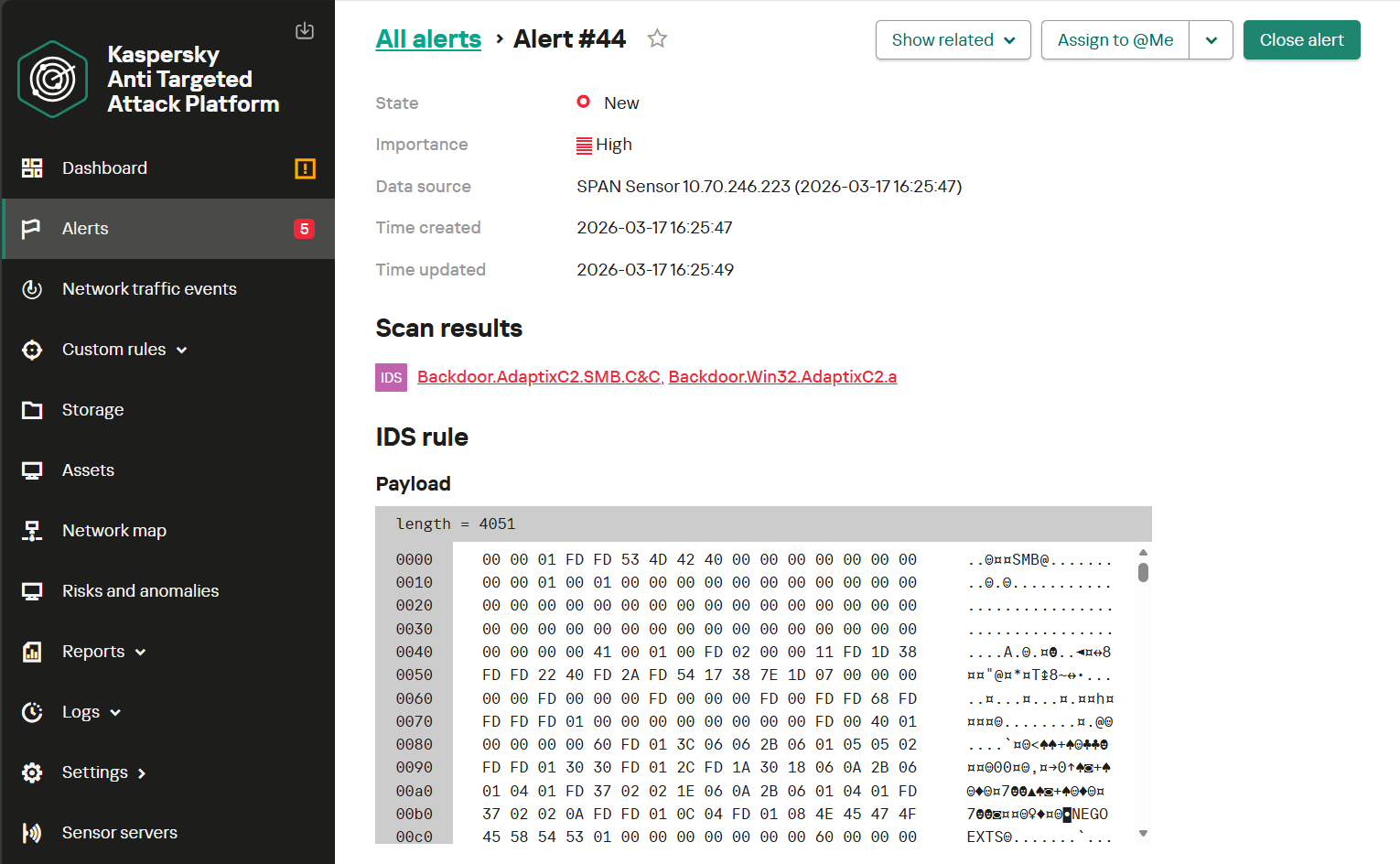1400x864 pixels.
Task: Click the download icon atop the sidebar
Action: [x=305, y=31]
